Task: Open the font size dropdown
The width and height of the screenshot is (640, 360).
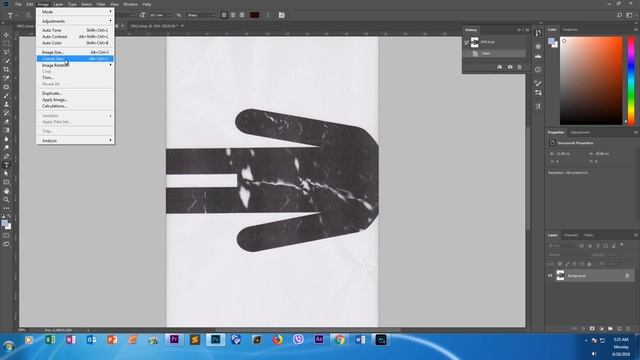Action: [170, 15]
